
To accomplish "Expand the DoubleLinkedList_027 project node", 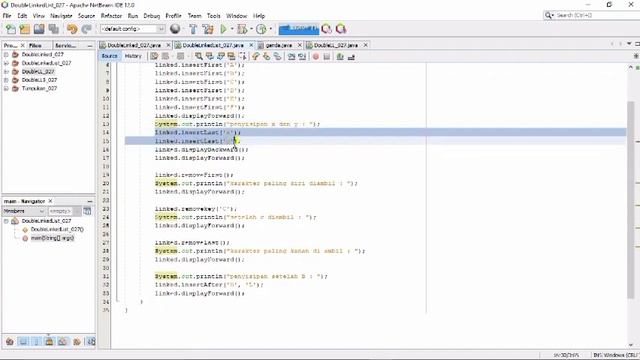I will [x=6, y=63].
